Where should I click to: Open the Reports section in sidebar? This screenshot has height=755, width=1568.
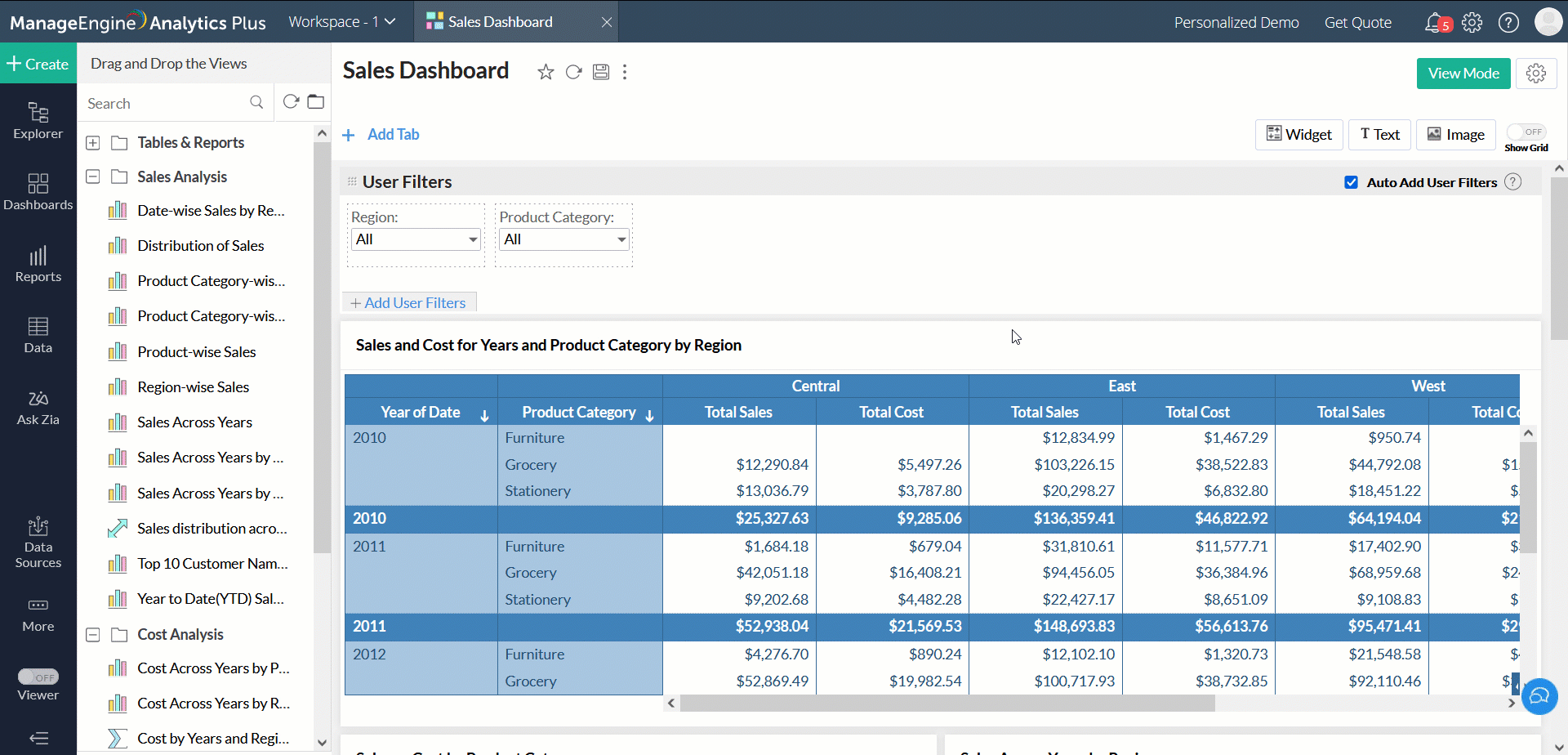pos(38,263)
